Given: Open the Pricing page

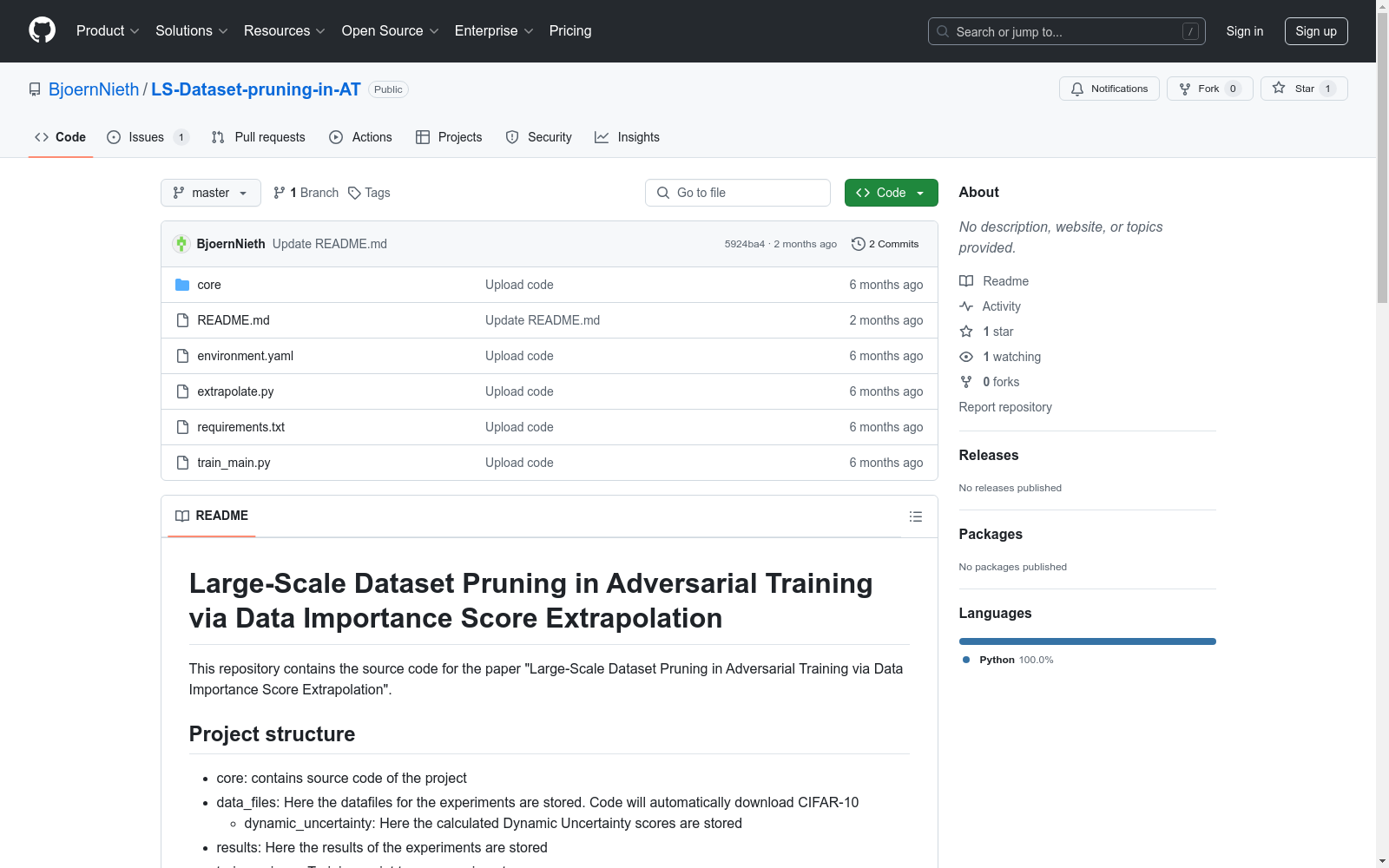Looking at the screenshot, I should click(x=570, y=30).
